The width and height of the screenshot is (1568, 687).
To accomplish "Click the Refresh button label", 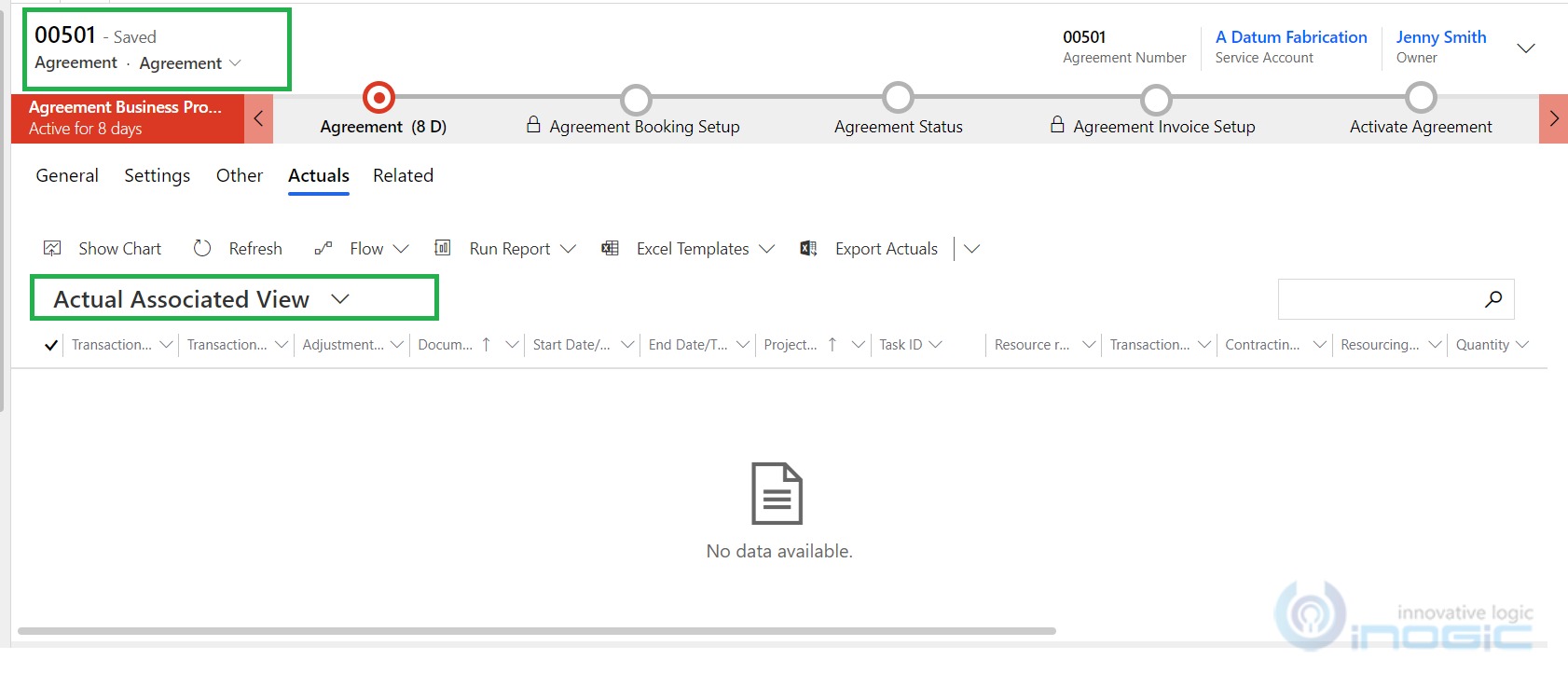I will pyautogui.click(x=255, y=249).
